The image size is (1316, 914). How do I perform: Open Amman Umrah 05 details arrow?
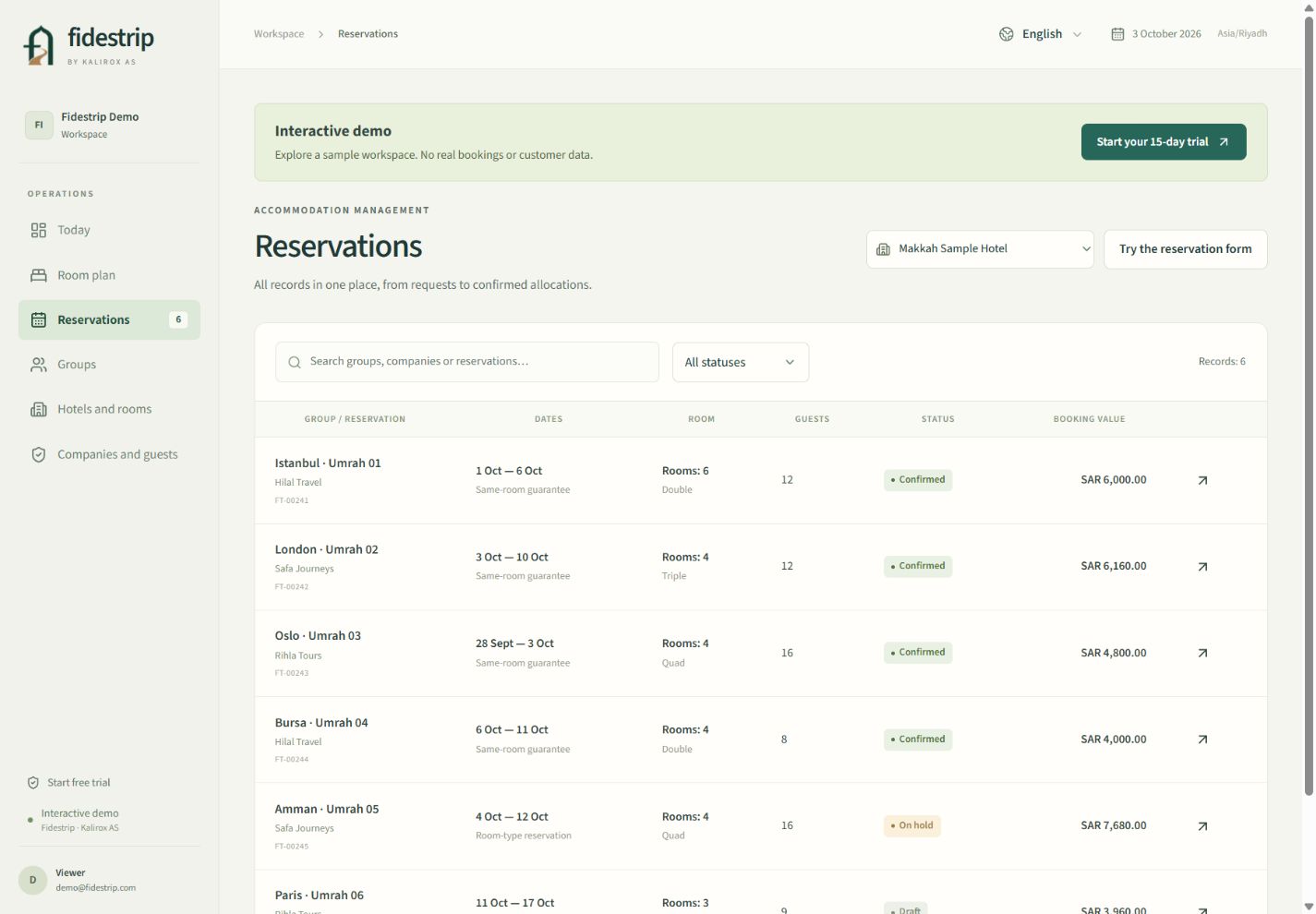point(1202,826)
